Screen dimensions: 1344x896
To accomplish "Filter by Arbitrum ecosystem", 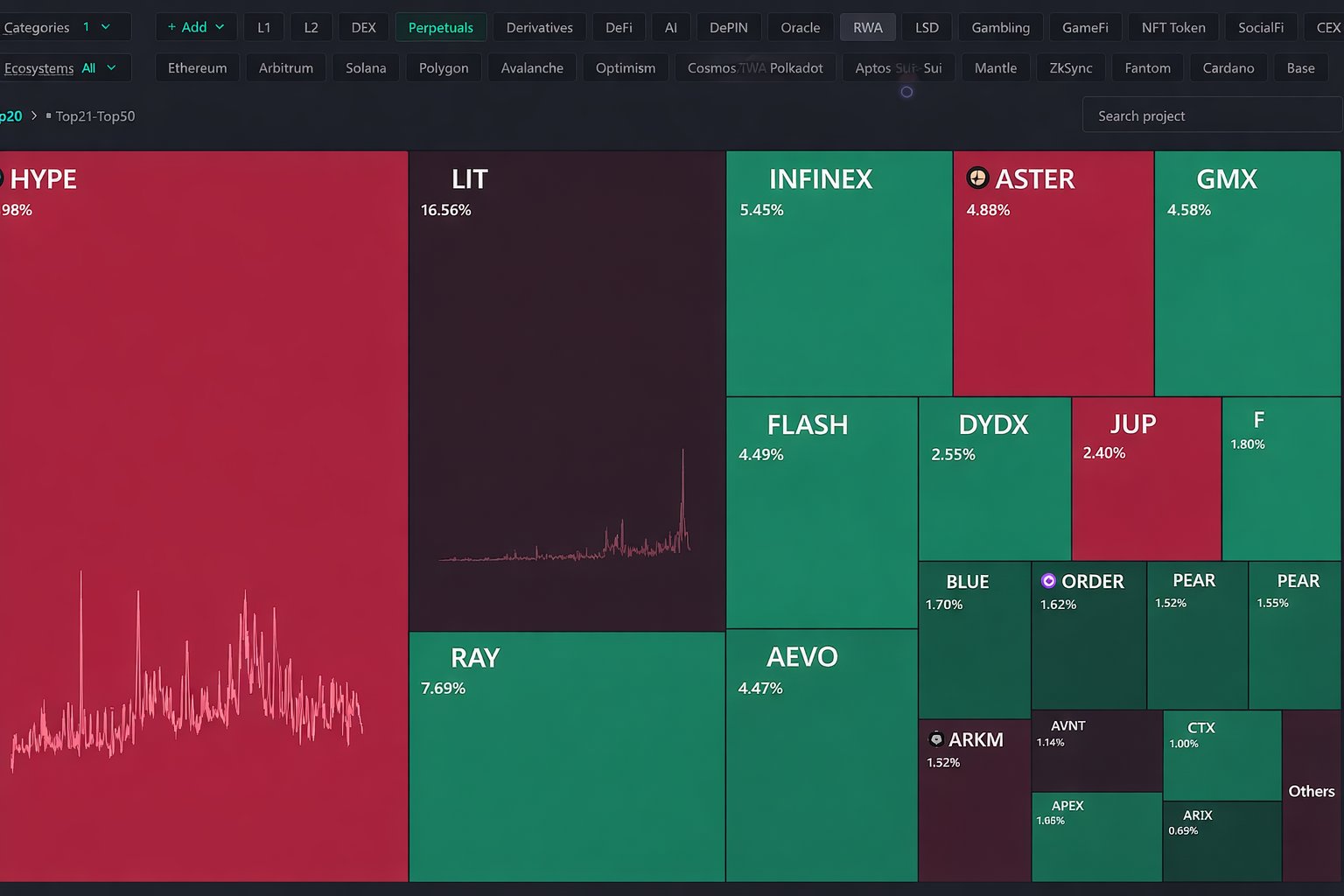I will click(286, 67).
